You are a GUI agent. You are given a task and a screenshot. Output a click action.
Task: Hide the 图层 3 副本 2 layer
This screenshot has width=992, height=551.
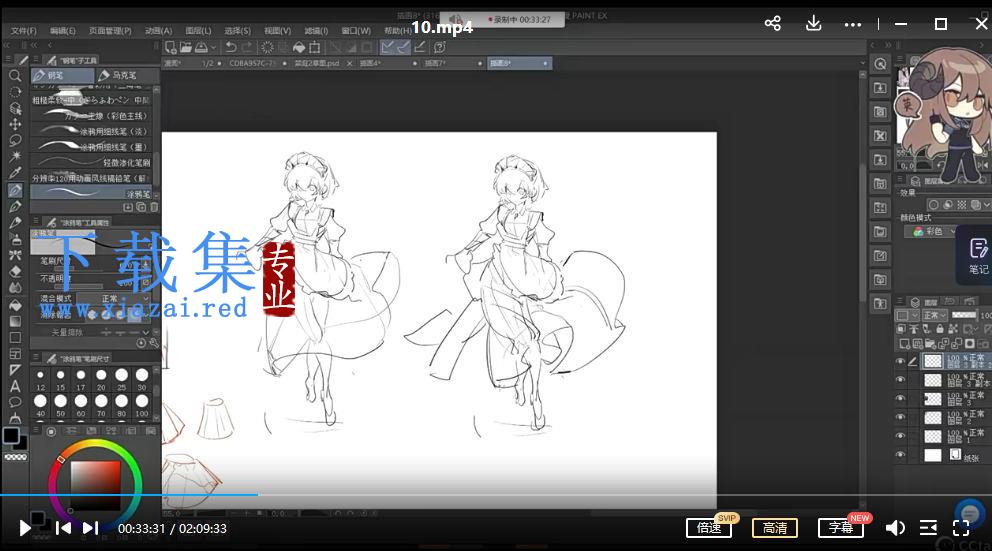pos(900,361)
